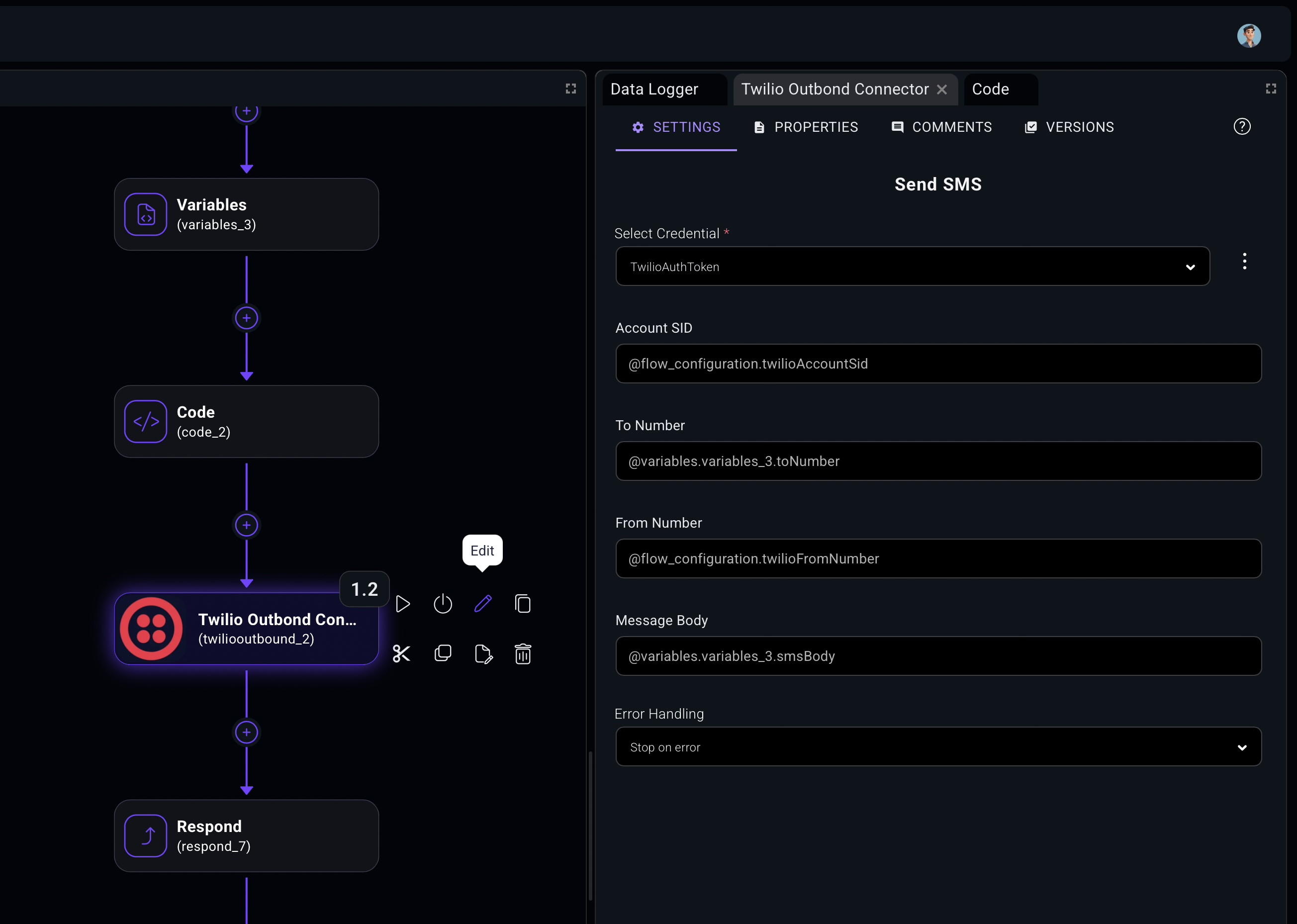
Task: Click the Twilio red logo icon
Action: point(151,629)
